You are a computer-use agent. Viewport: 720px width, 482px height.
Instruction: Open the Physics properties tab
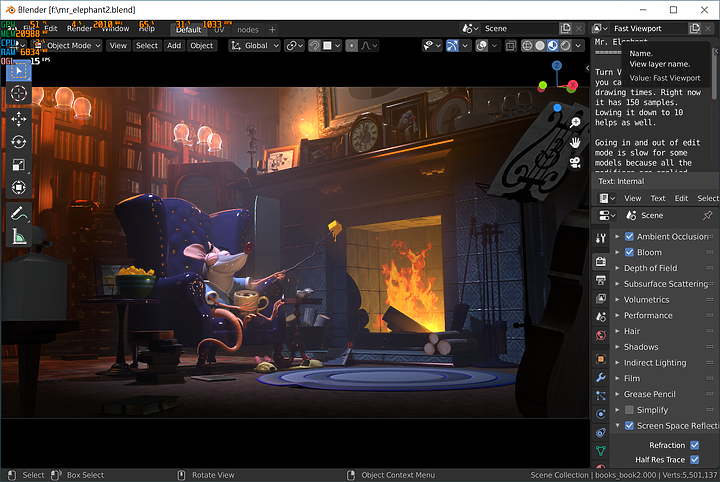(x=601, y=414)
